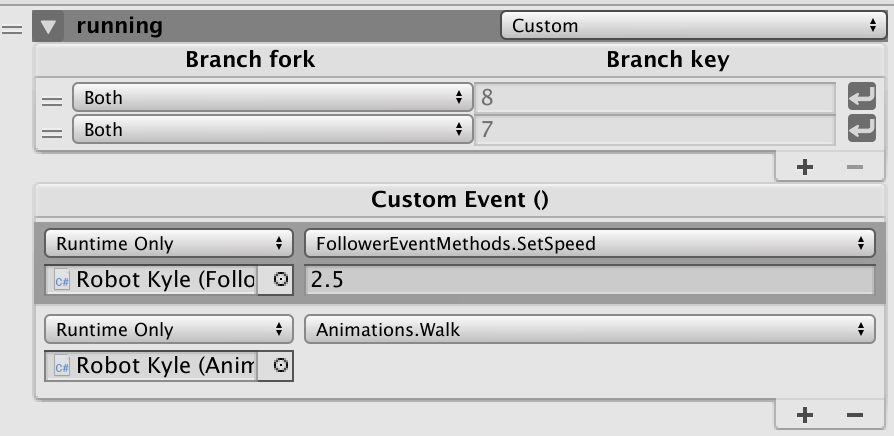Screen dimensions: 894x436
Task: Add a branch with the plus icon
Action: pyautogui.click(x=804, y=167)
